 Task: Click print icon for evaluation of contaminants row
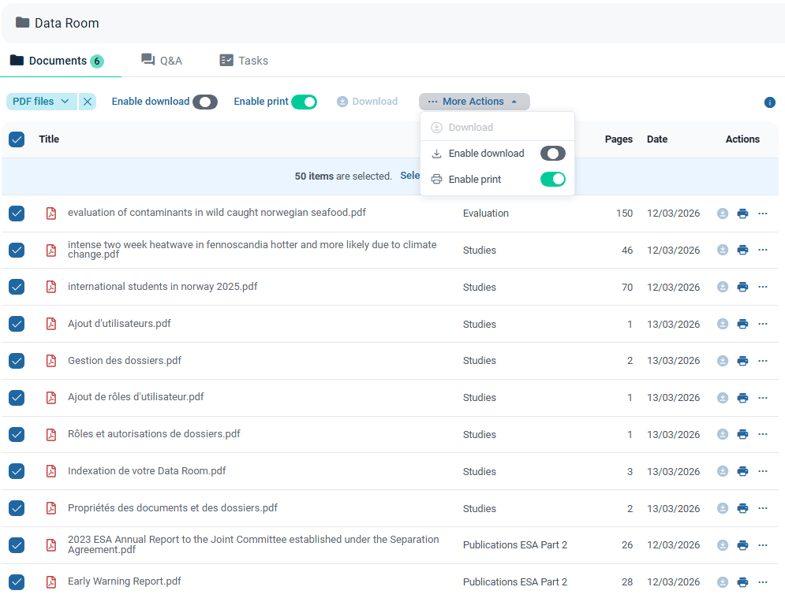(742, 213)
